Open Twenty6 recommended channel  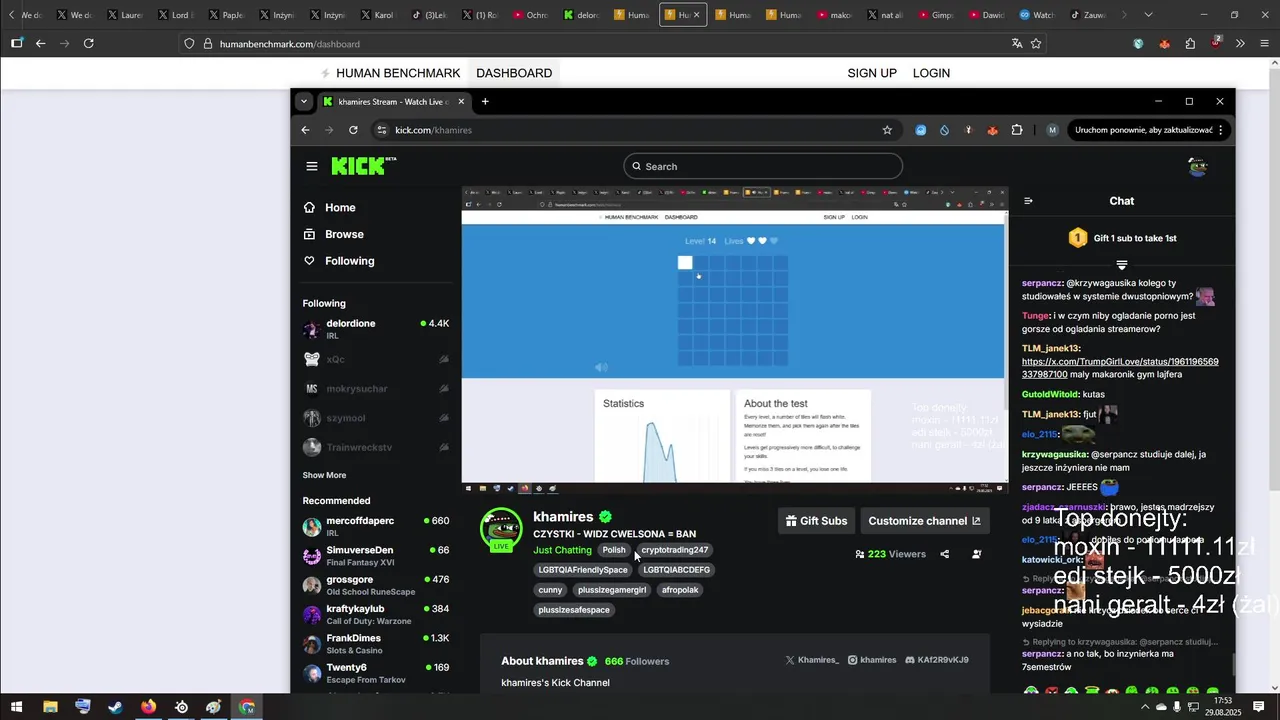pyautogui.click(x=376, y=672)
